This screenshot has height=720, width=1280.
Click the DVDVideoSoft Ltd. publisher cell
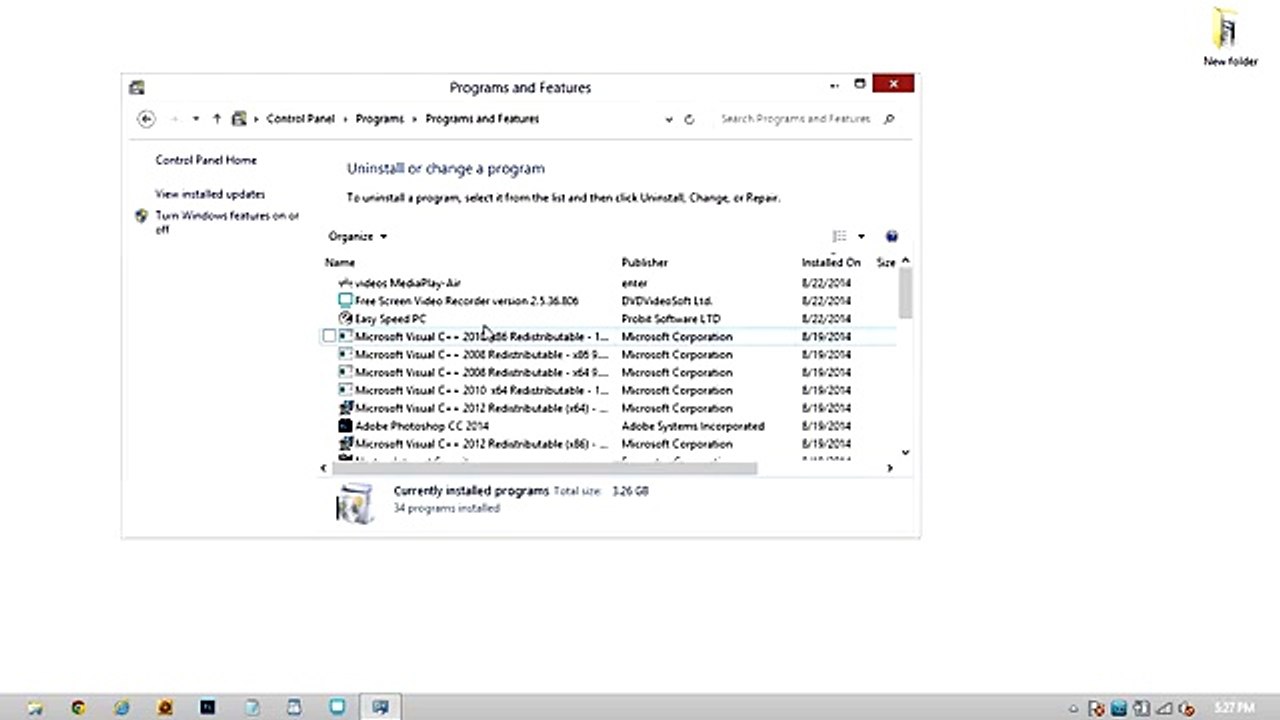click(x=667, y=301)
